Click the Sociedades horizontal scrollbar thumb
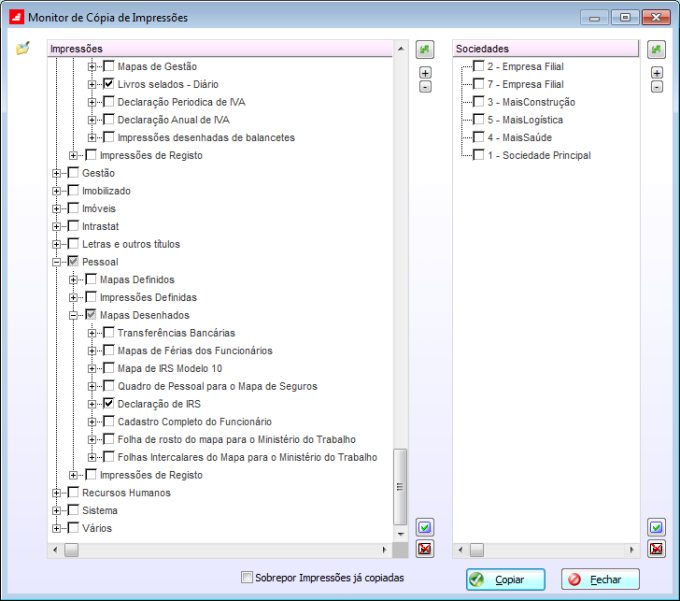 point(477,550)
